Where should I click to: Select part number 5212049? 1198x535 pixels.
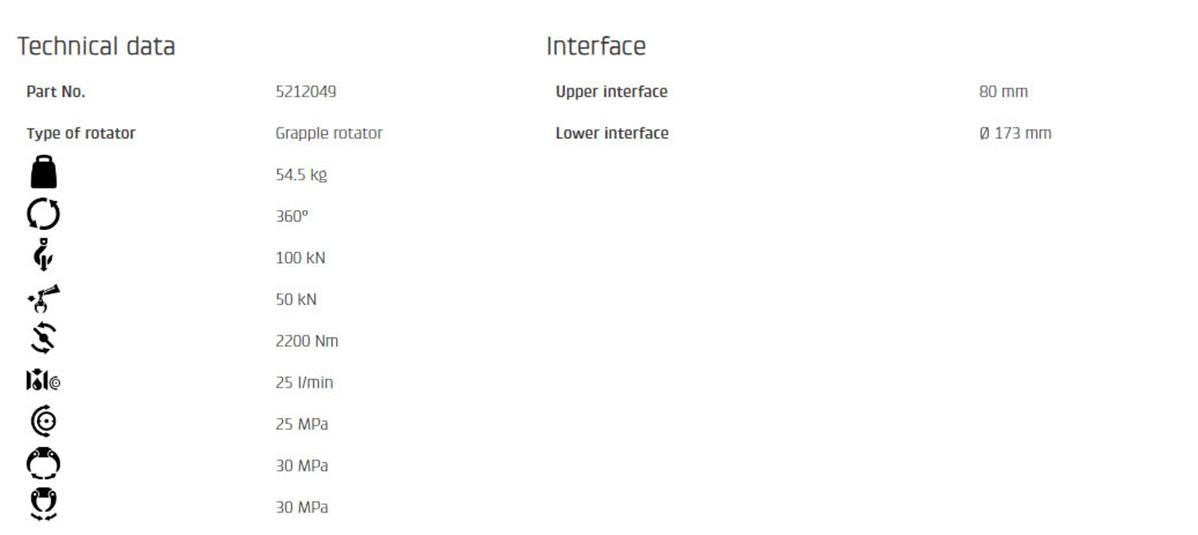tap(305, 92)
